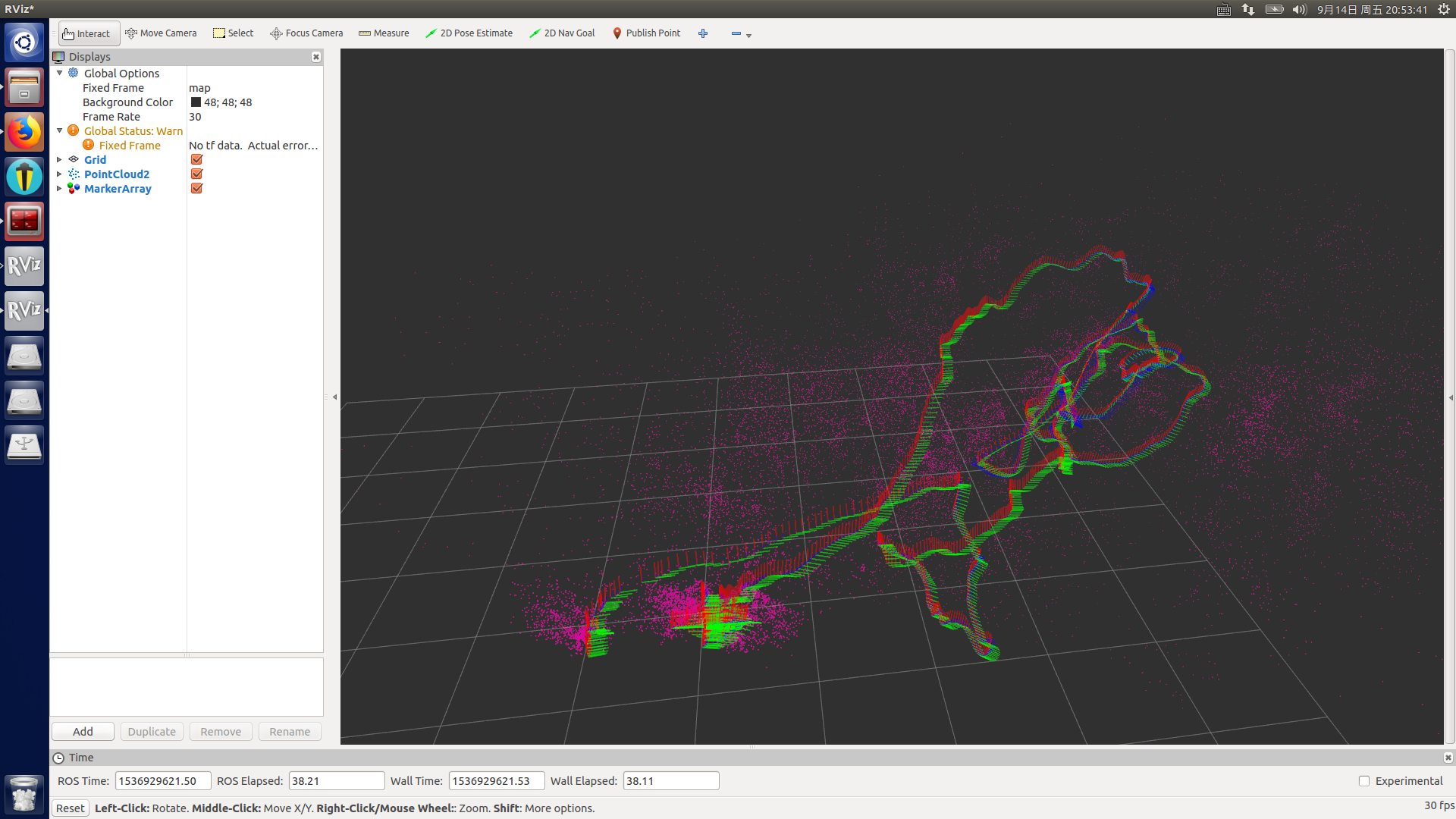Click the Interact toolbar mode
The width and height of the screenshot is (1456, 819).
86,33
